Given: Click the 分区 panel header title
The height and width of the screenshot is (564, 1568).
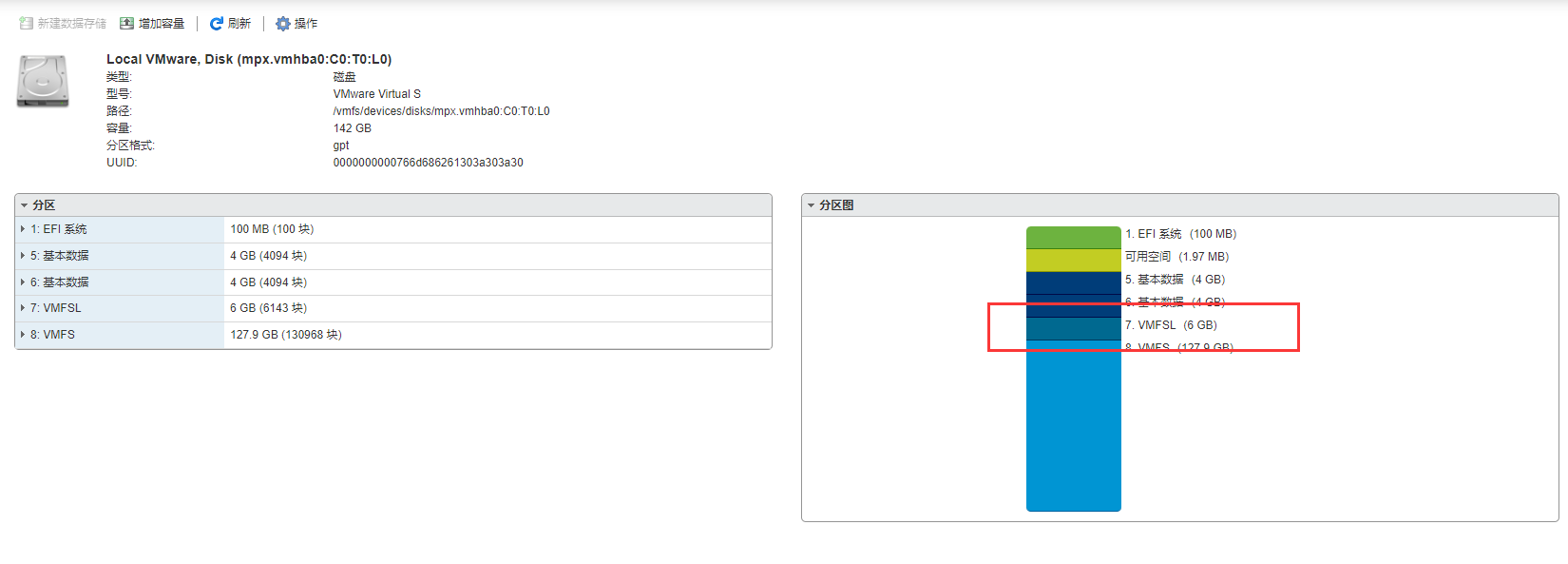Looking at the screenshot, I should [44, 205].
